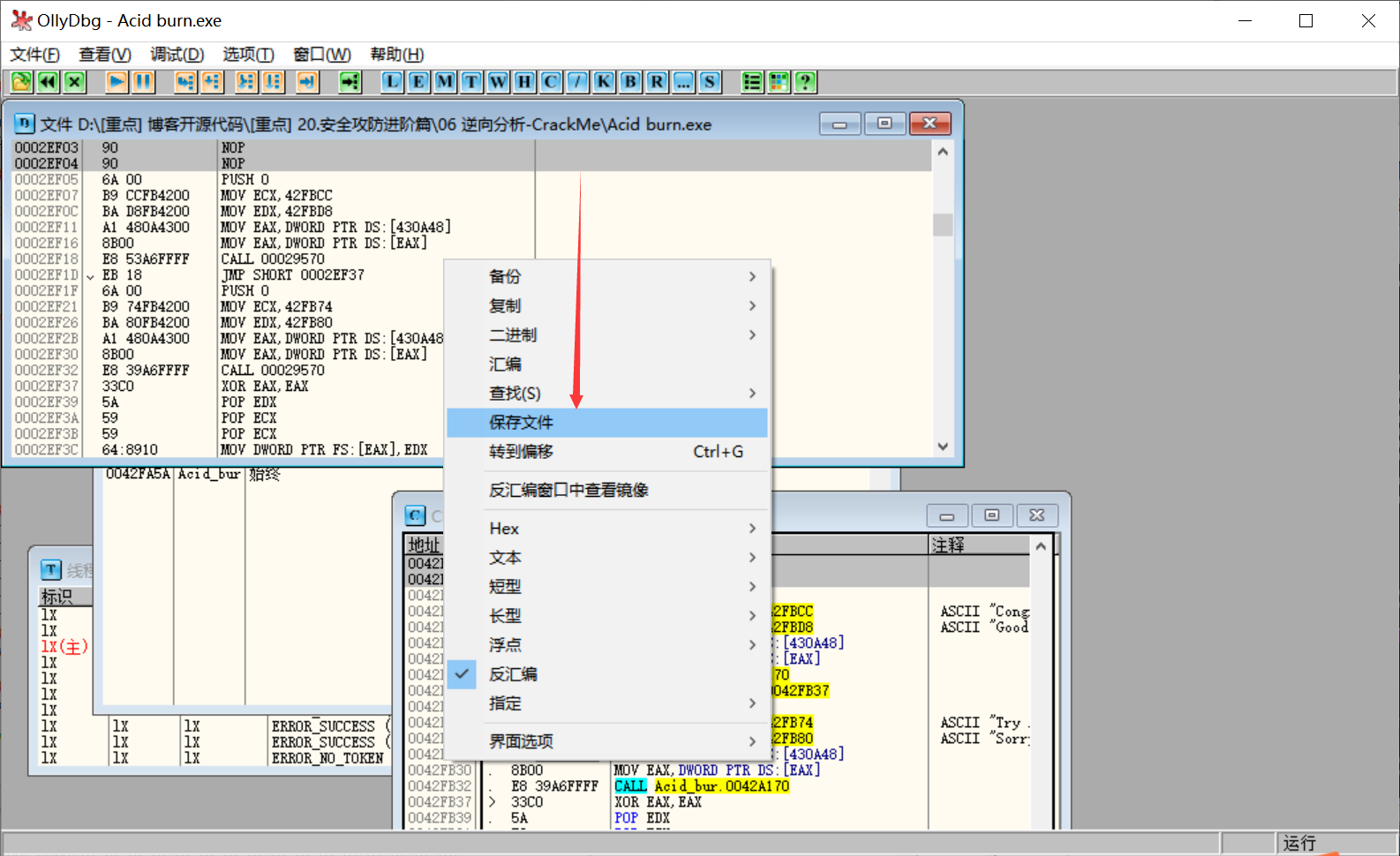The image size is (1400, 856).
Task: Click the Trace into toolbar icon
Action: [x=246, y=82]
